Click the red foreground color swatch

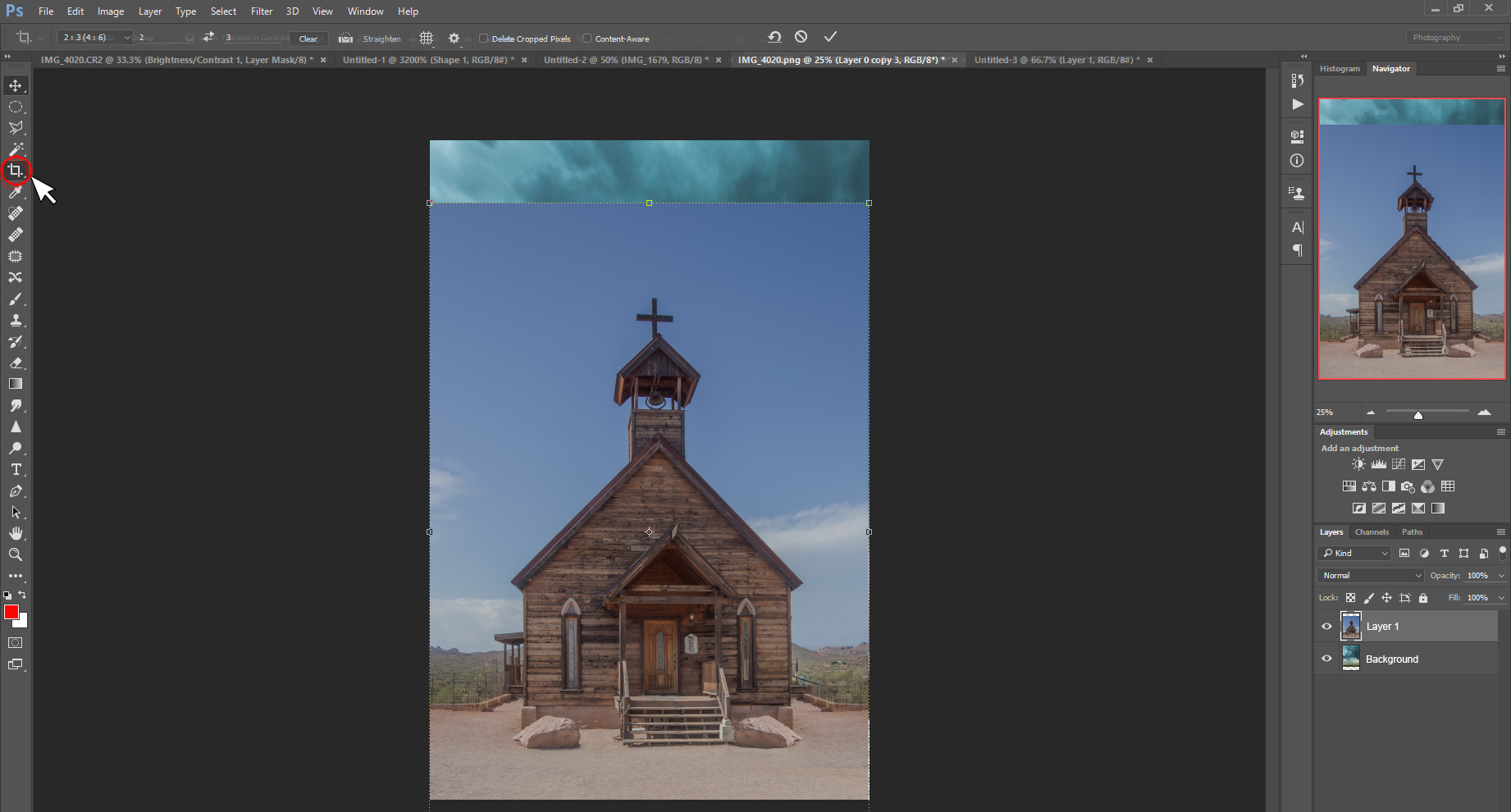point(11,612)
